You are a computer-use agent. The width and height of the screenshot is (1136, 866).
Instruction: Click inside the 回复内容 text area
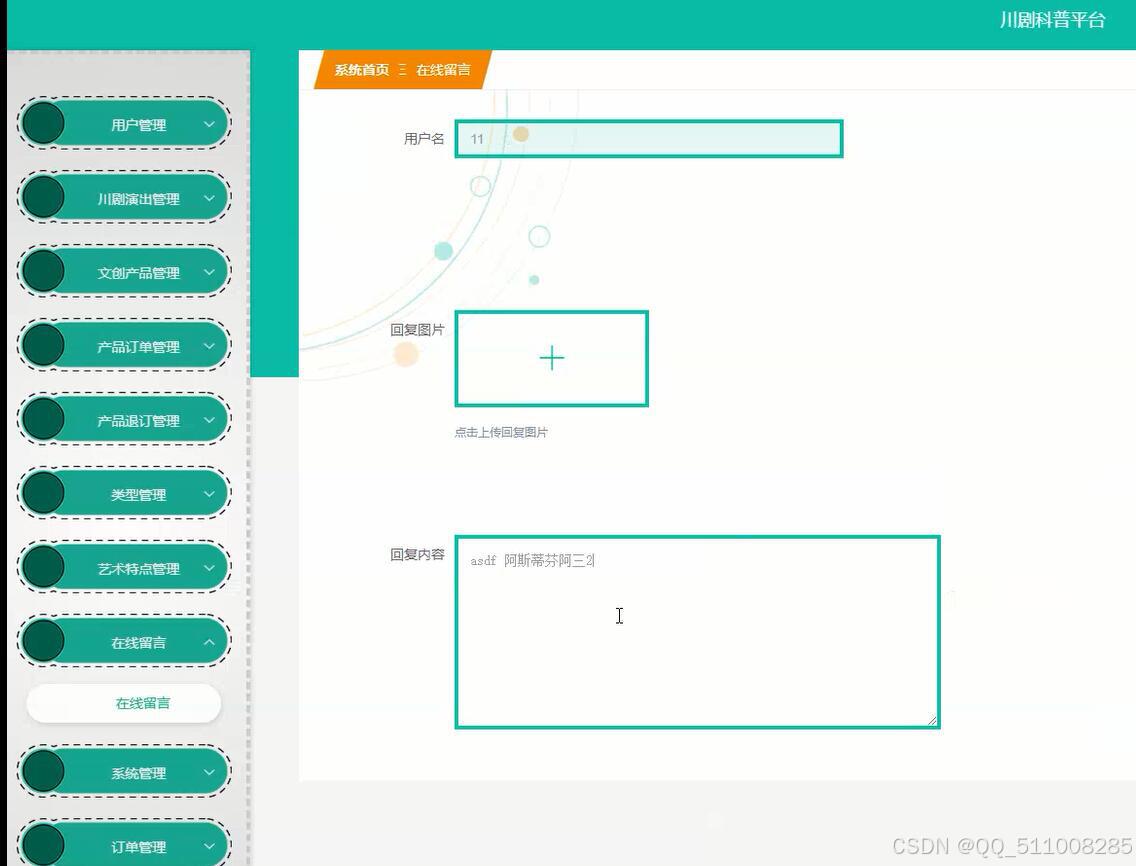698,631
